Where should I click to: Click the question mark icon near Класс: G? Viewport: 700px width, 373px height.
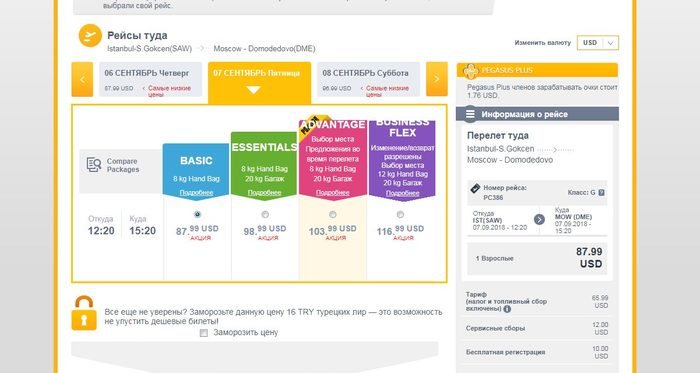coord(601,193)
